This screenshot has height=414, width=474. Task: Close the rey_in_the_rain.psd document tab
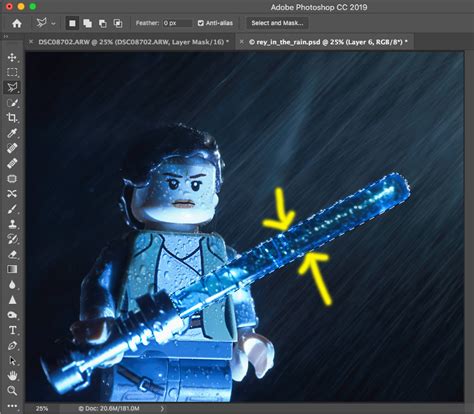coord(242,42)
